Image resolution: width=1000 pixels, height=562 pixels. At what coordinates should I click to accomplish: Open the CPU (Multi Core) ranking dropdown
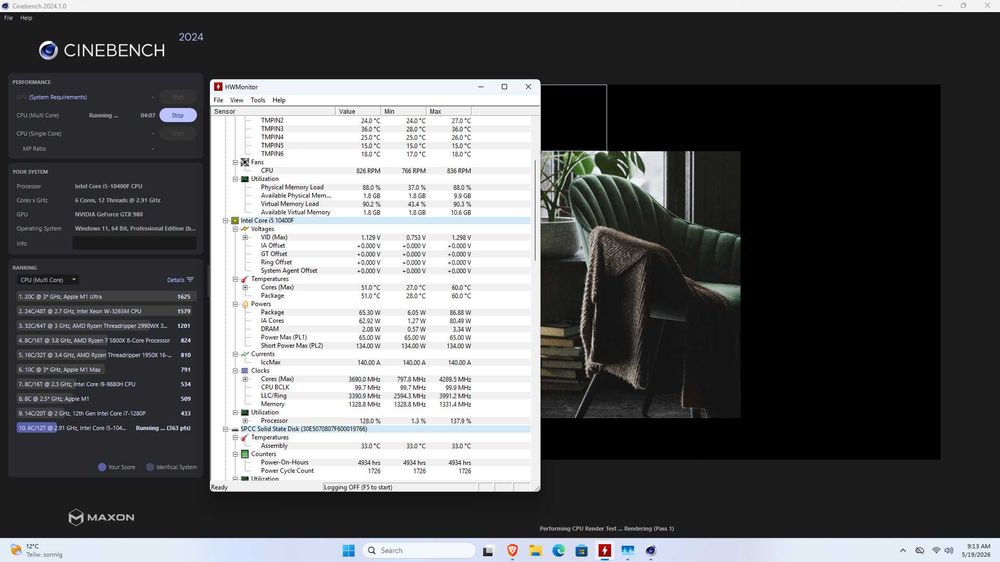coord(48,279)
